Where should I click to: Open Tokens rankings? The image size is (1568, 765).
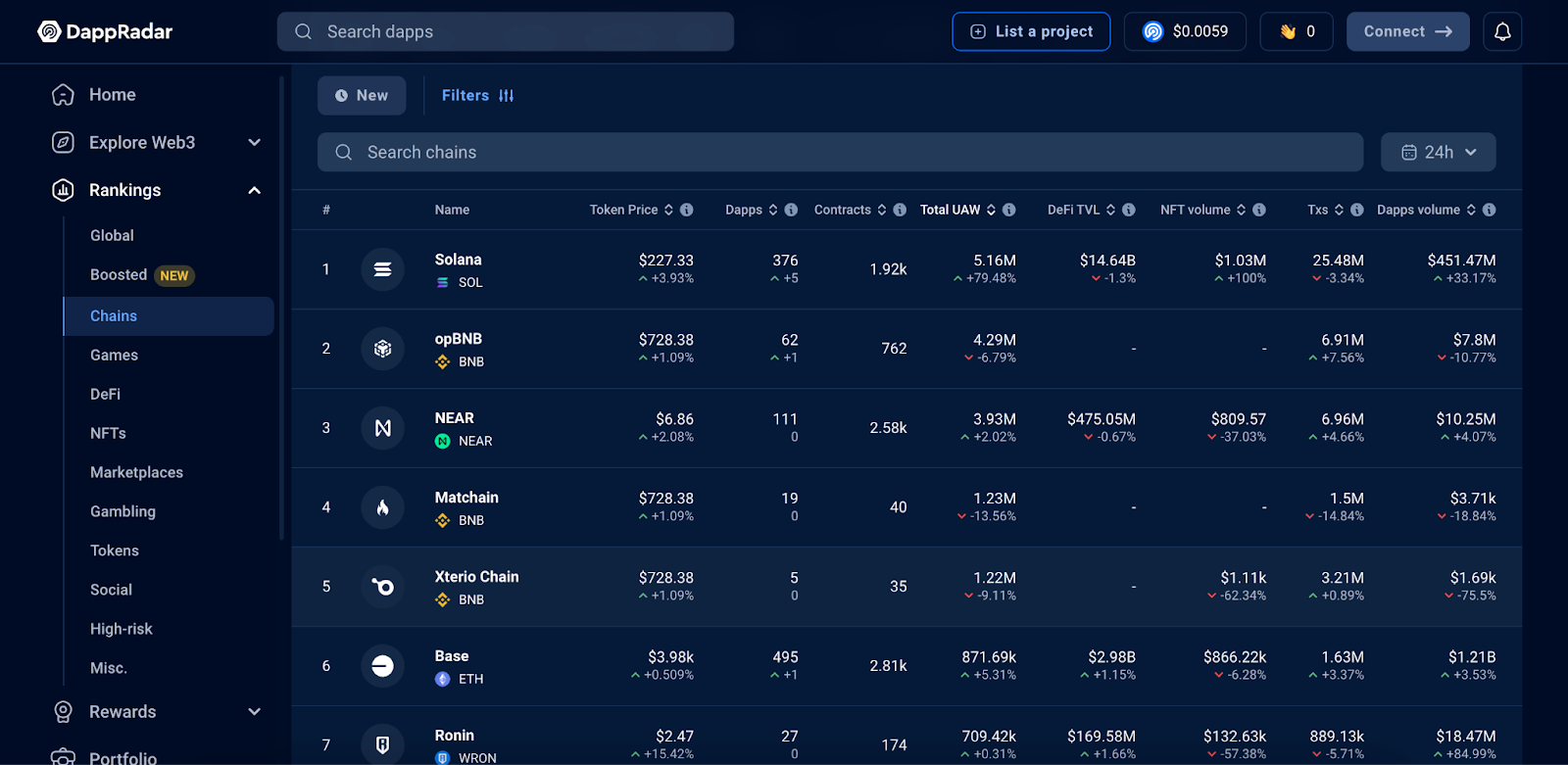tap(115, 550)
